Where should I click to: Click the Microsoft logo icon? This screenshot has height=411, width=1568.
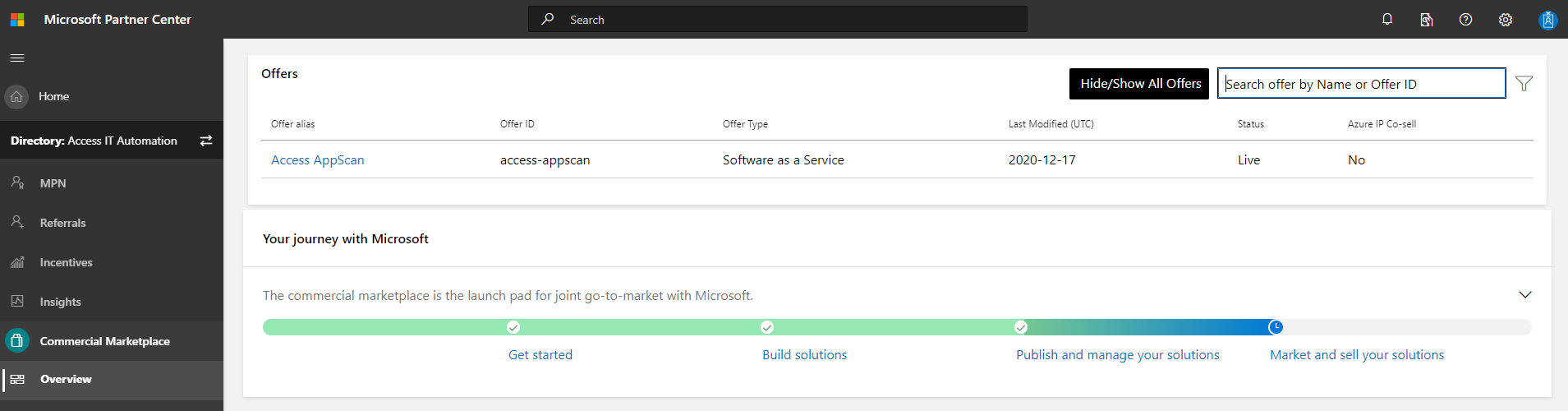[17, 19]
